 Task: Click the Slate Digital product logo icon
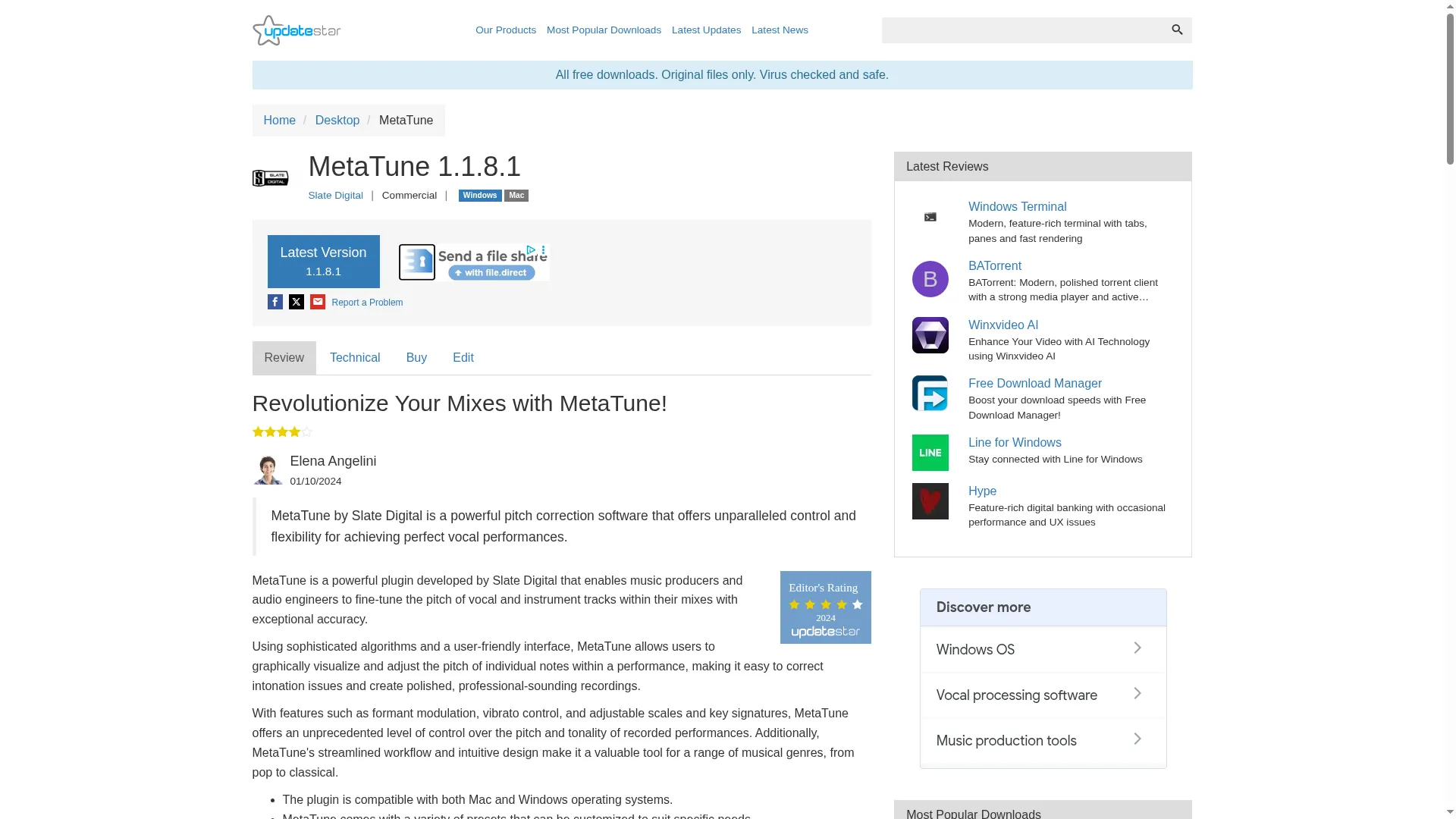point(270,178)
